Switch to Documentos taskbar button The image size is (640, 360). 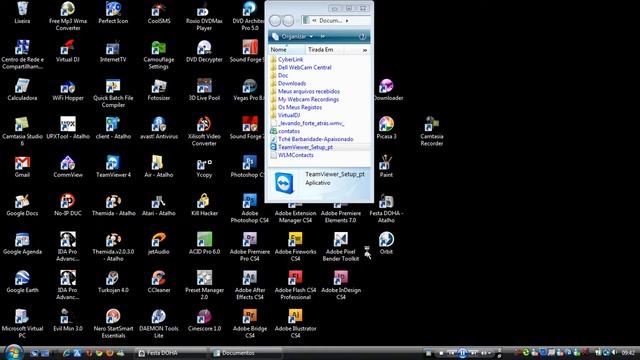[246, 353]
